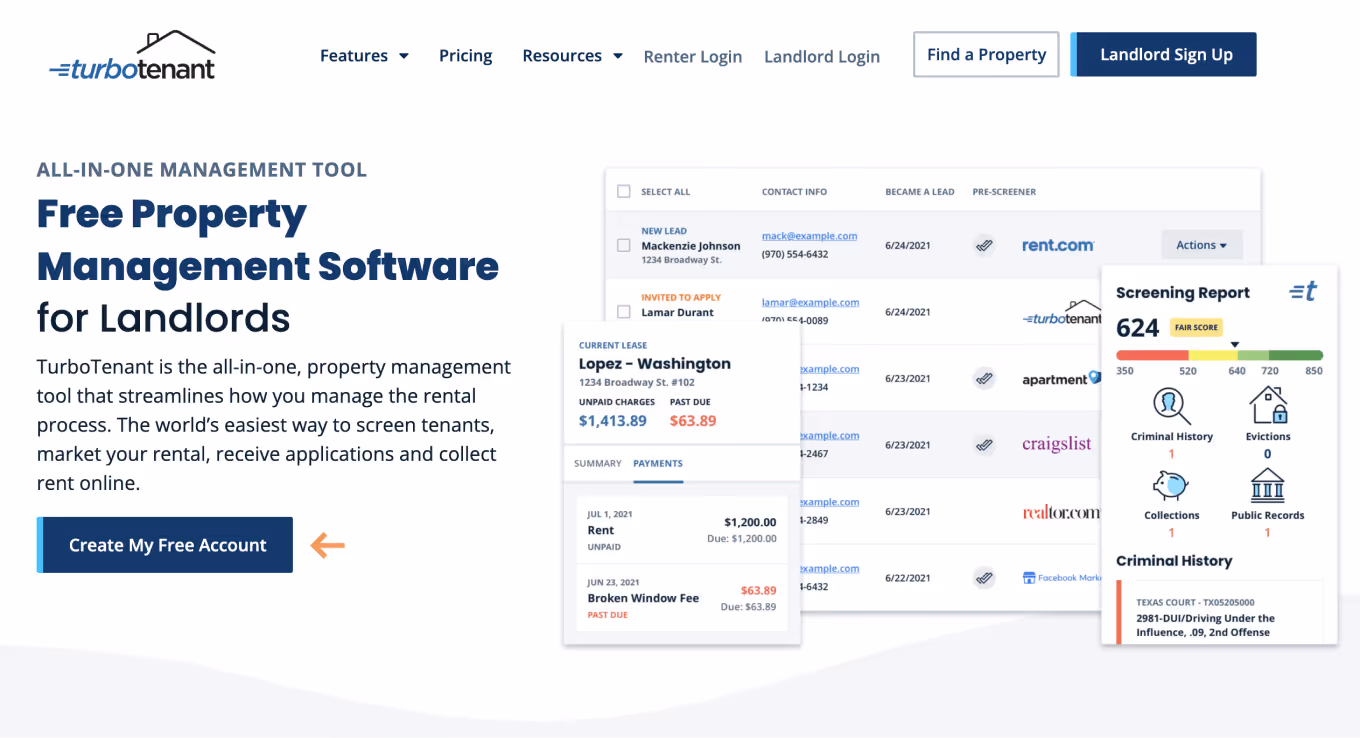
Task: Check the Select All checkbox
Action: click(624, 191)
